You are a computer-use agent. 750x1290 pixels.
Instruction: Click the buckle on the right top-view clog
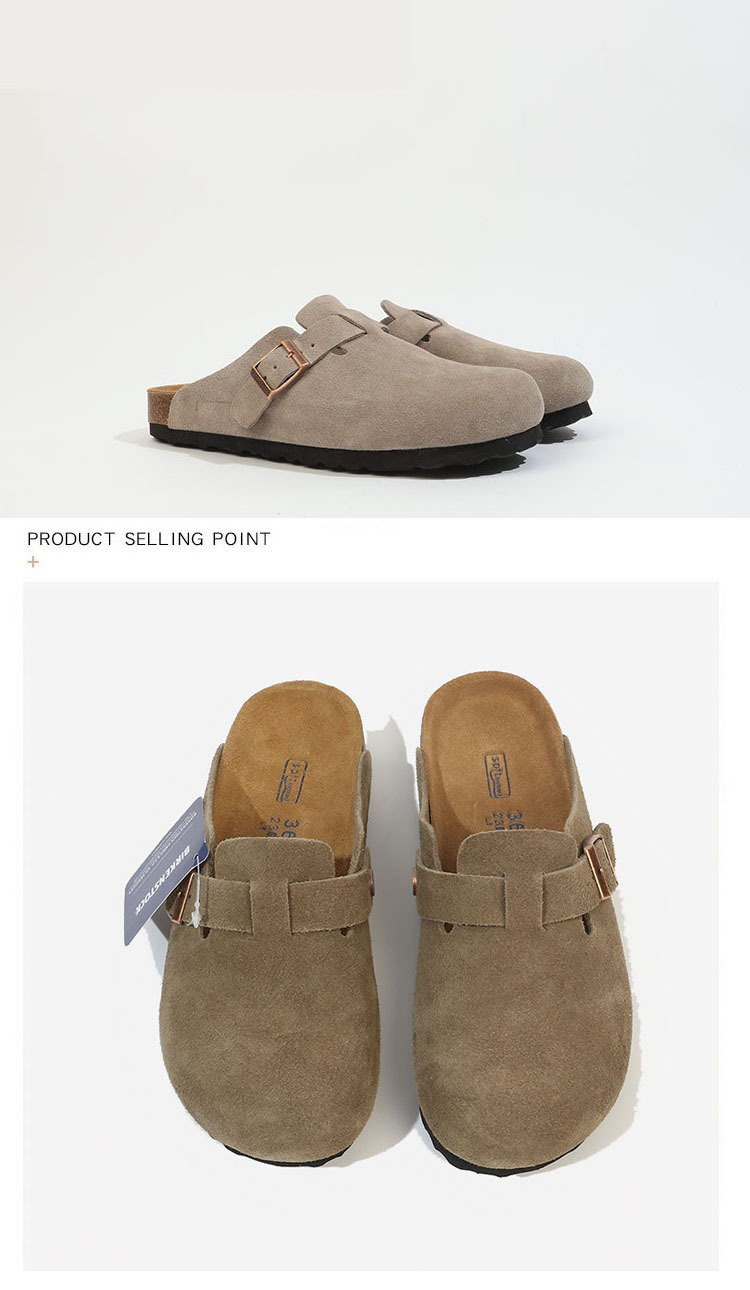click(600, 865)
